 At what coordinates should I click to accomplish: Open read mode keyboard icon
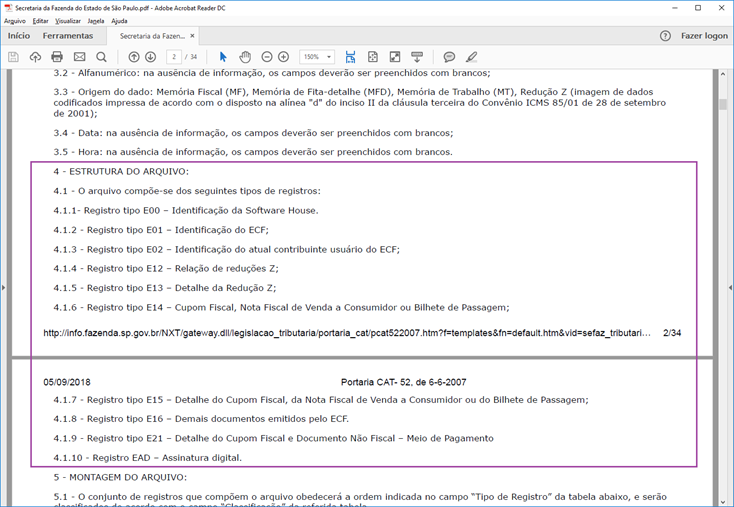click(x=417, y=57)
